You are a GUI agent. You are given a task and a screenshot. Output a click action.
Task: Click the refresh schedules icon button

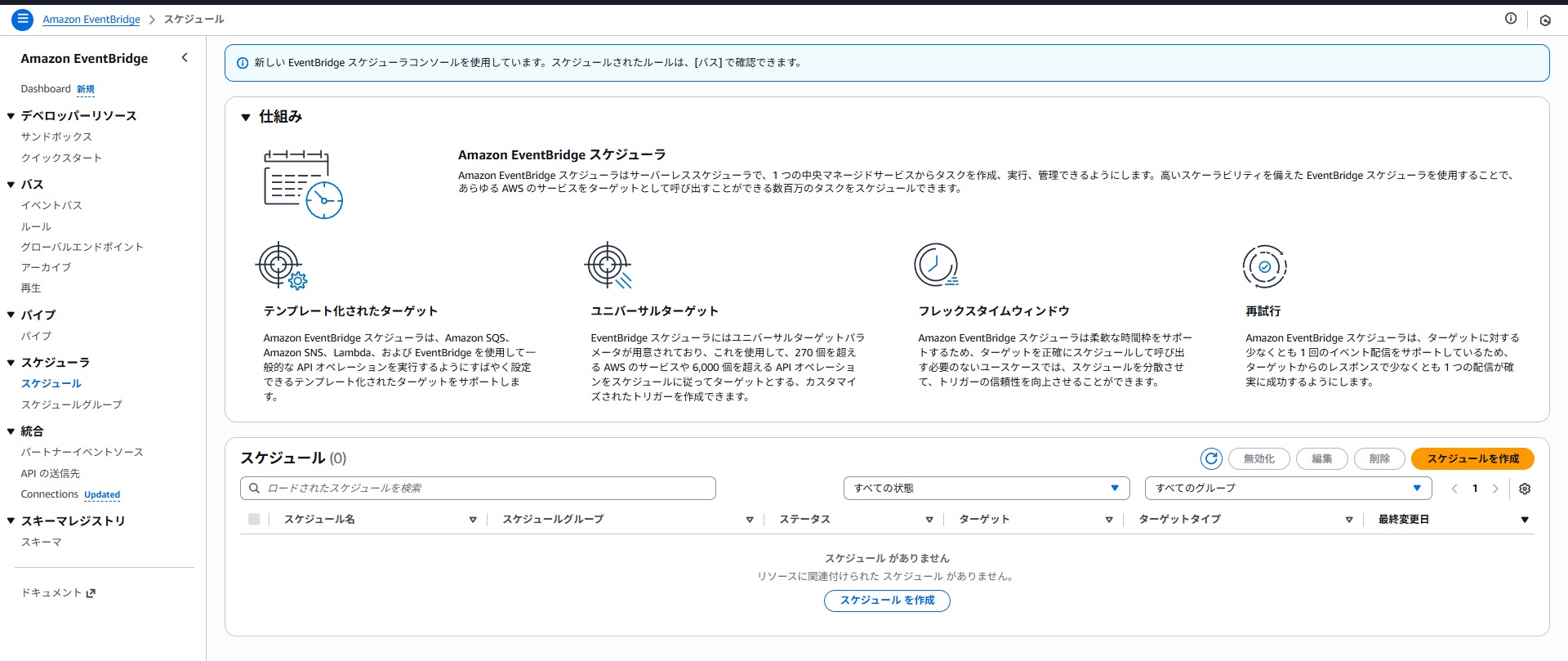[1211, 459]
